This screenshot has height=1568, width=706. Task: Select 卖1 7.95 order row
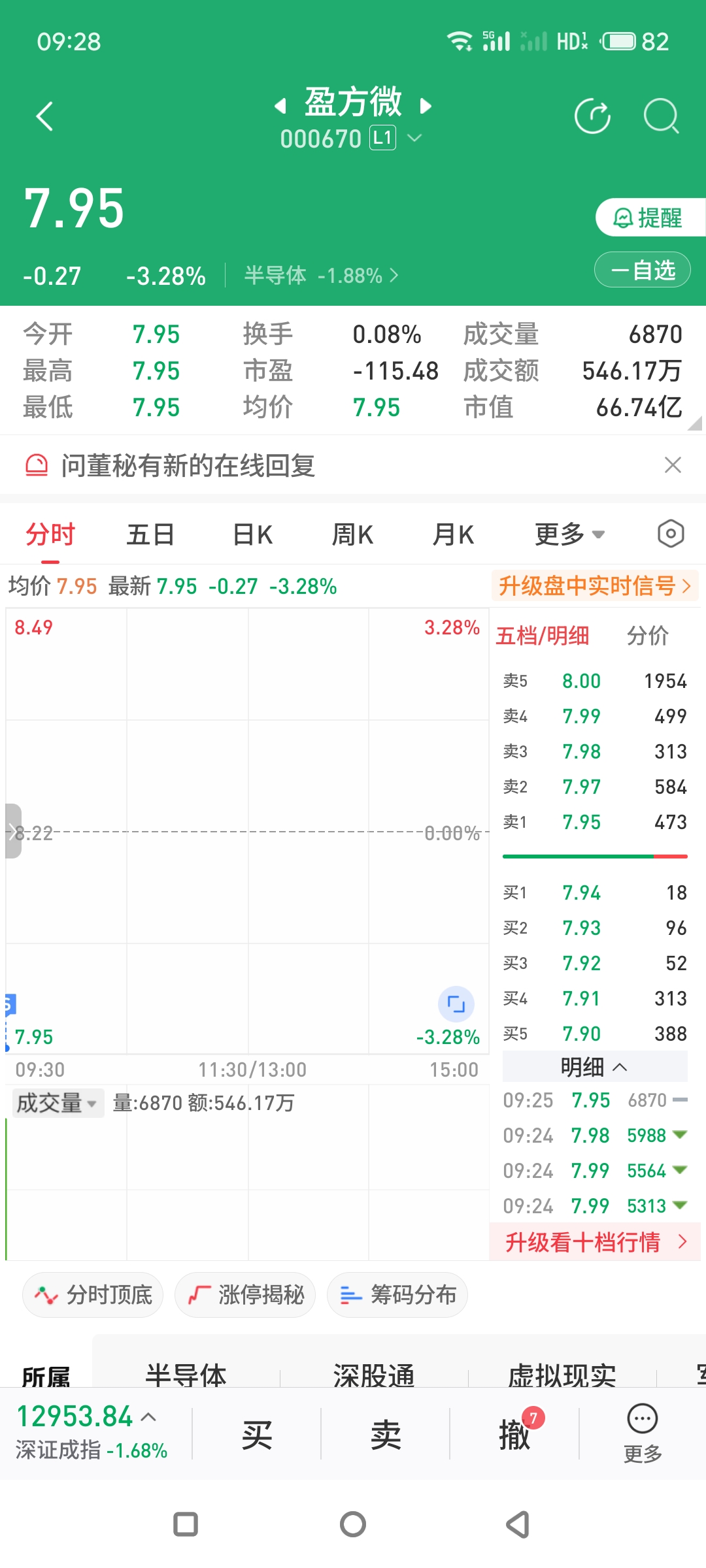(x=595, y=822)
